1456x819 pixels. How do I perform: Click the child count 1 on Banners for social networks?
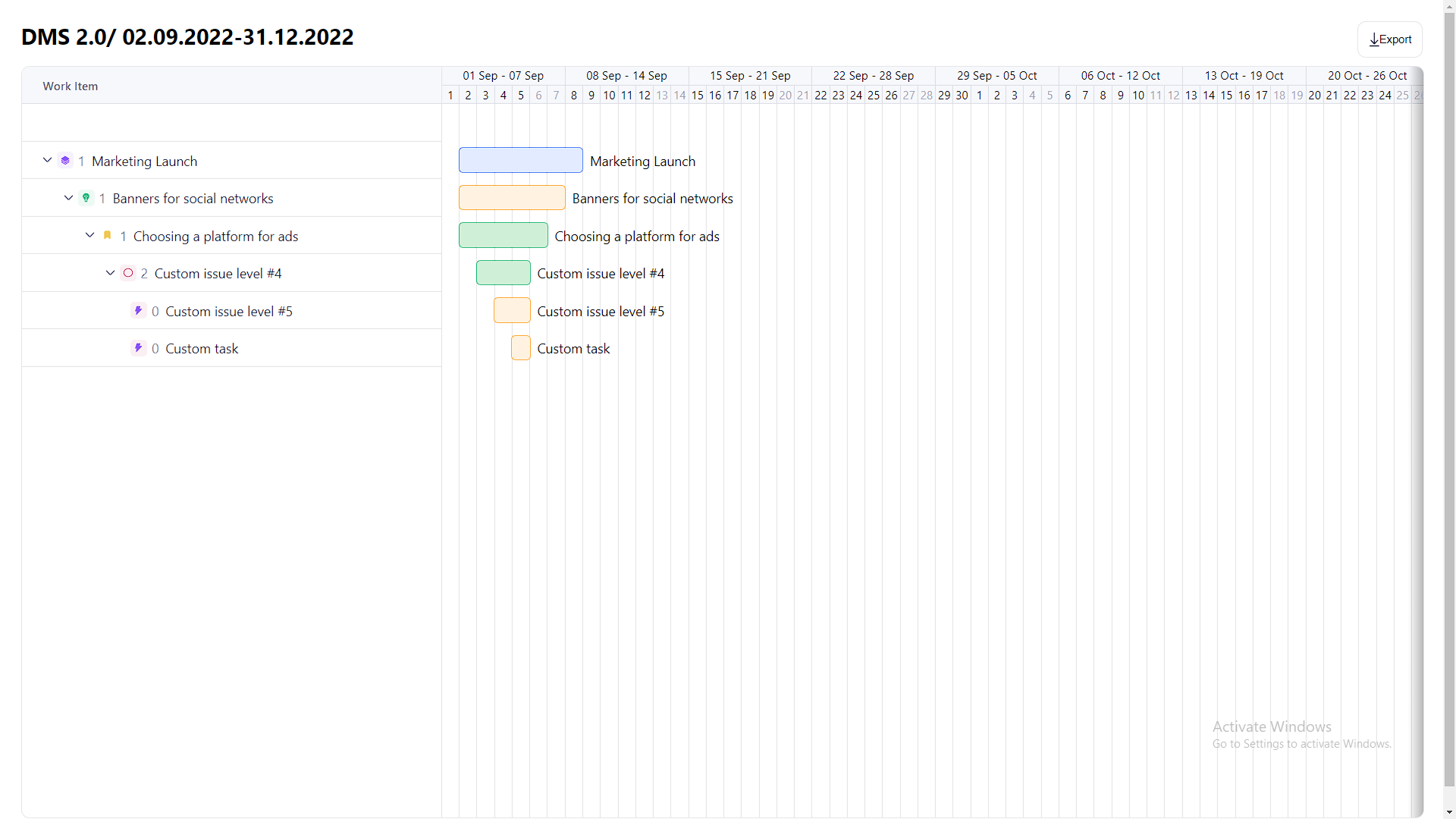click(x=102, y=199)
